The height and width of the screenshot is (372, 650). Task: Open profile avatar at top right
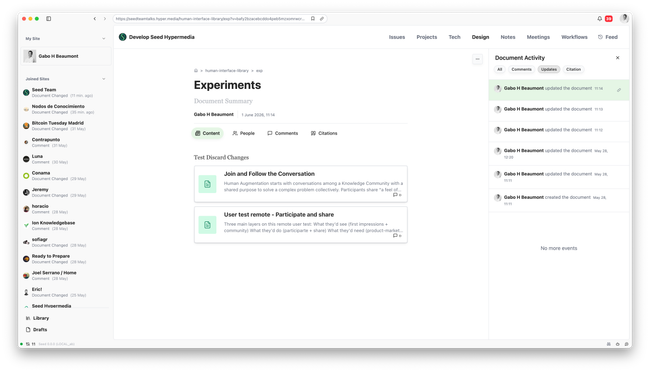pyautogui.click(x=624, y=18)
